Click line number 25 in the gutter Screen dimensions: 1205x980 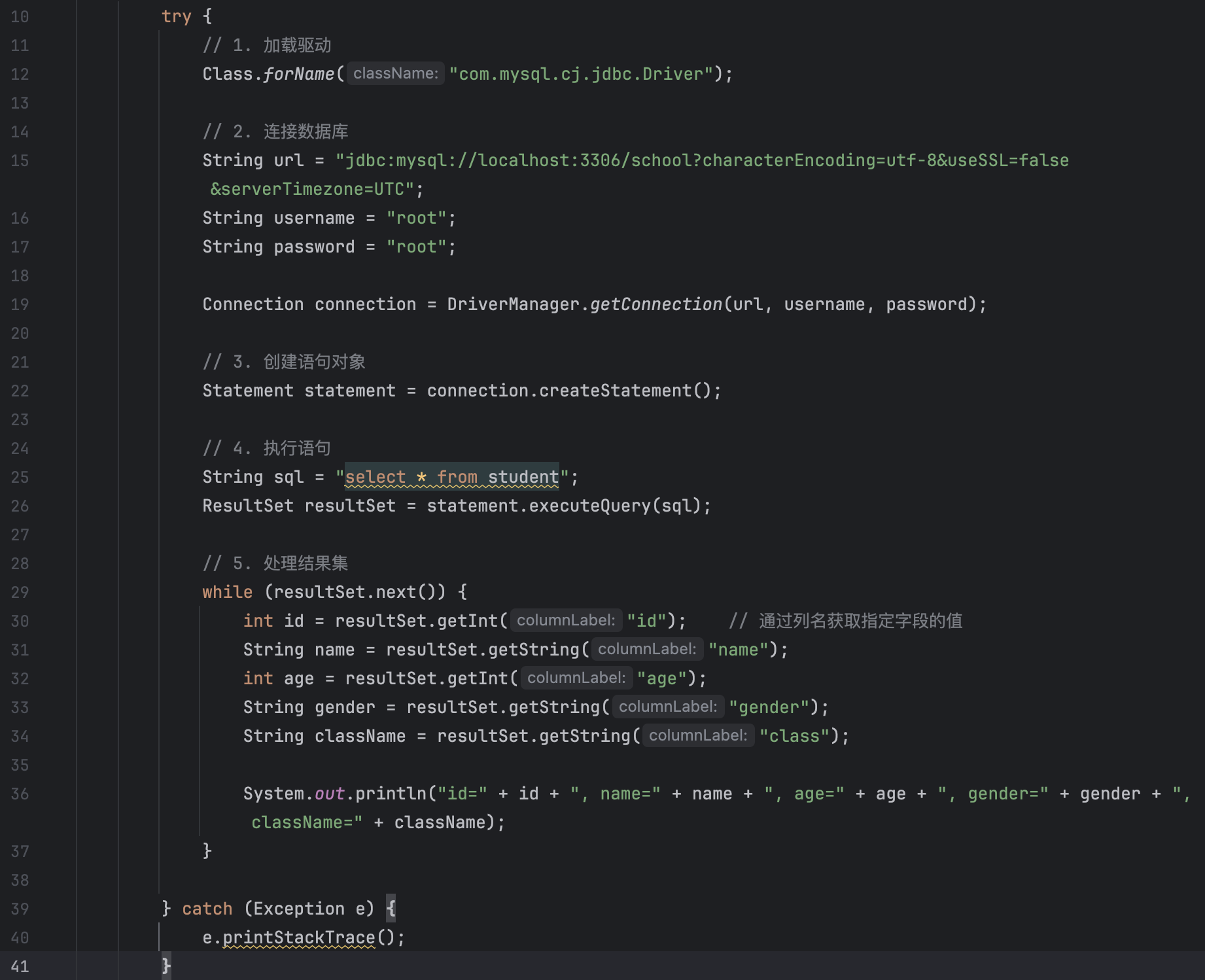(x=20, y=477)
